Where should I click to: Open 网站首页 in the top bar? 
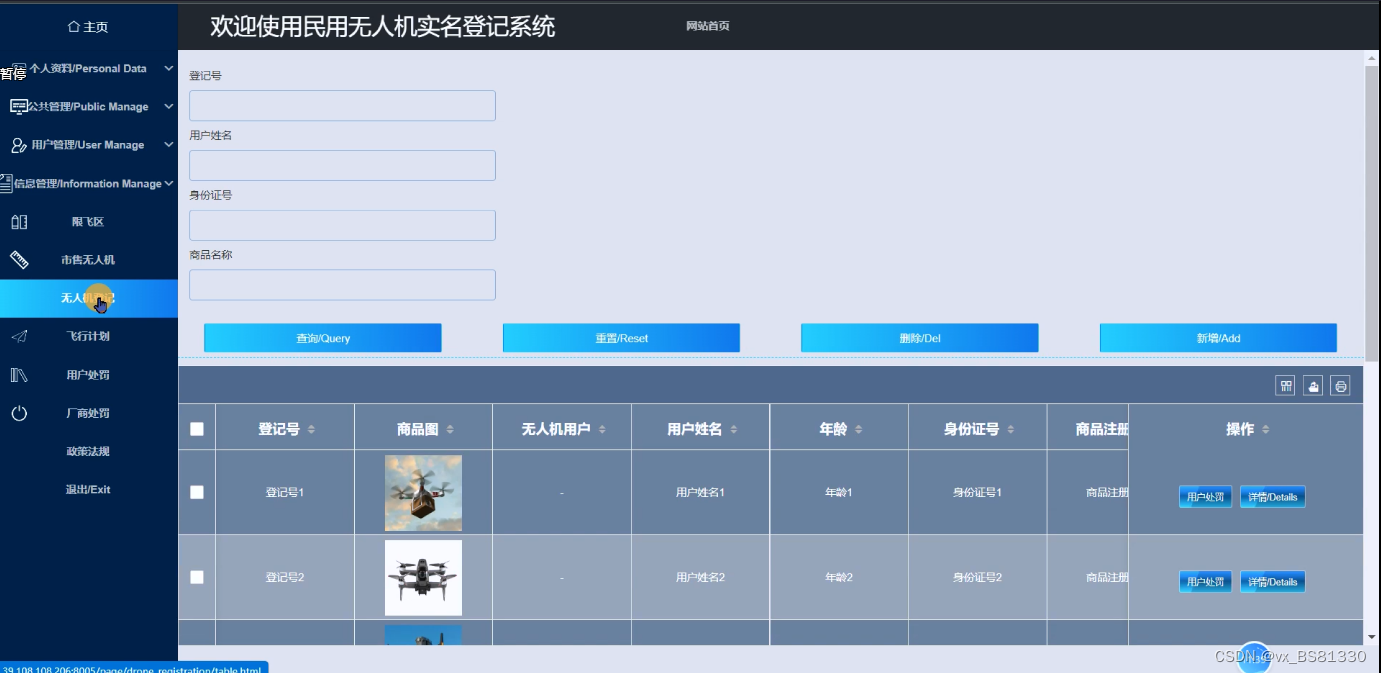[x=708, y=26]
